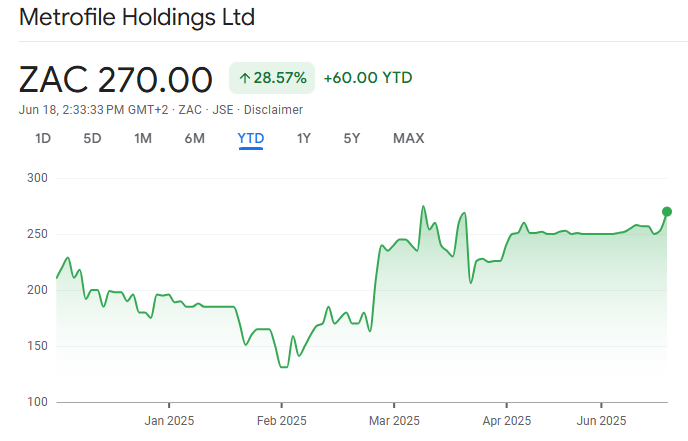688x441 pixels.
Task: Select the 5D time range tab
Action: click(x=92, y=139)
